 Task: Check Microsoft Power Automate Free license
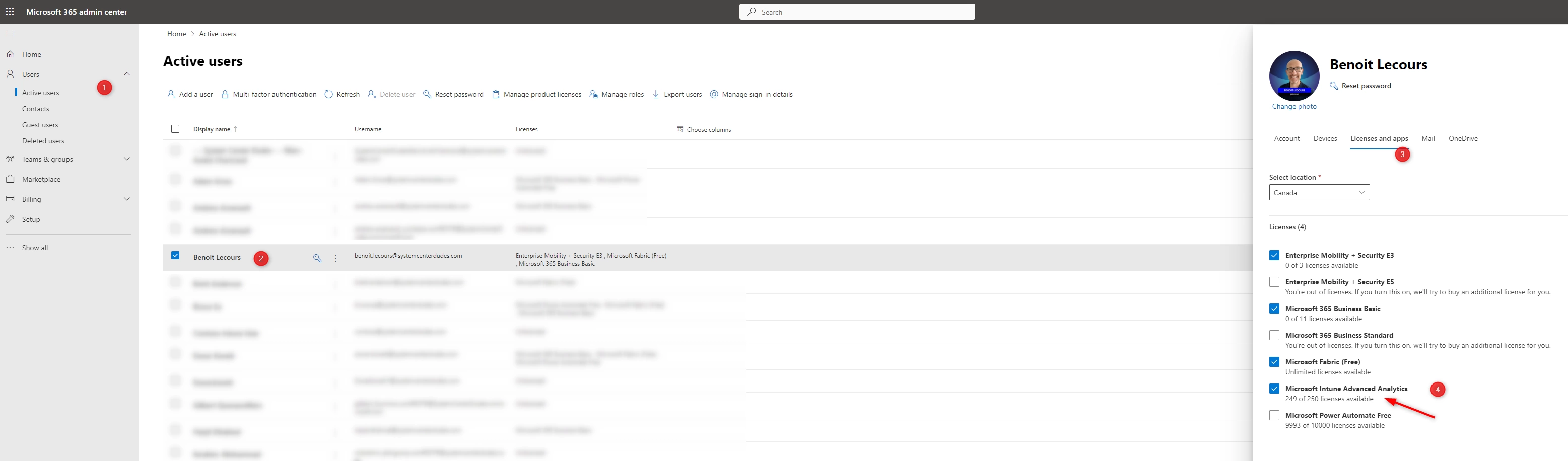click(1274, 415)
